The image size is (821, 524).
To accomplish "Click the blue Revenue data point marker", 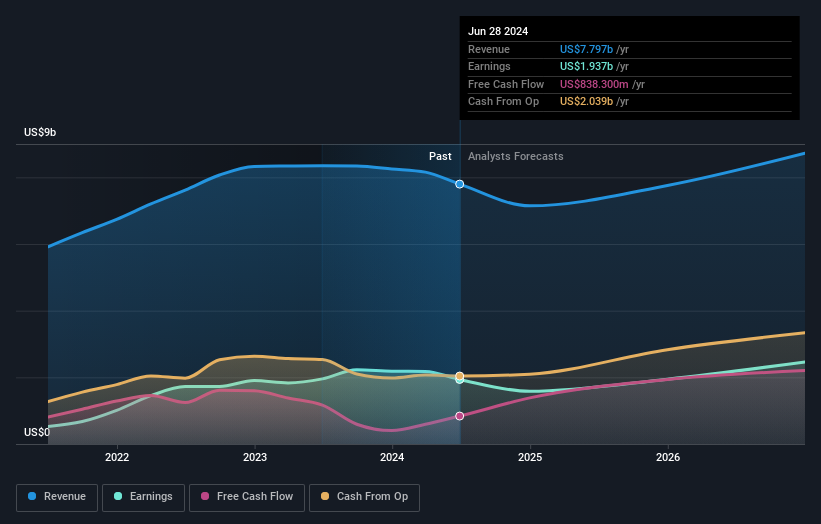I will pyautogui.click(x=459, y=184).
